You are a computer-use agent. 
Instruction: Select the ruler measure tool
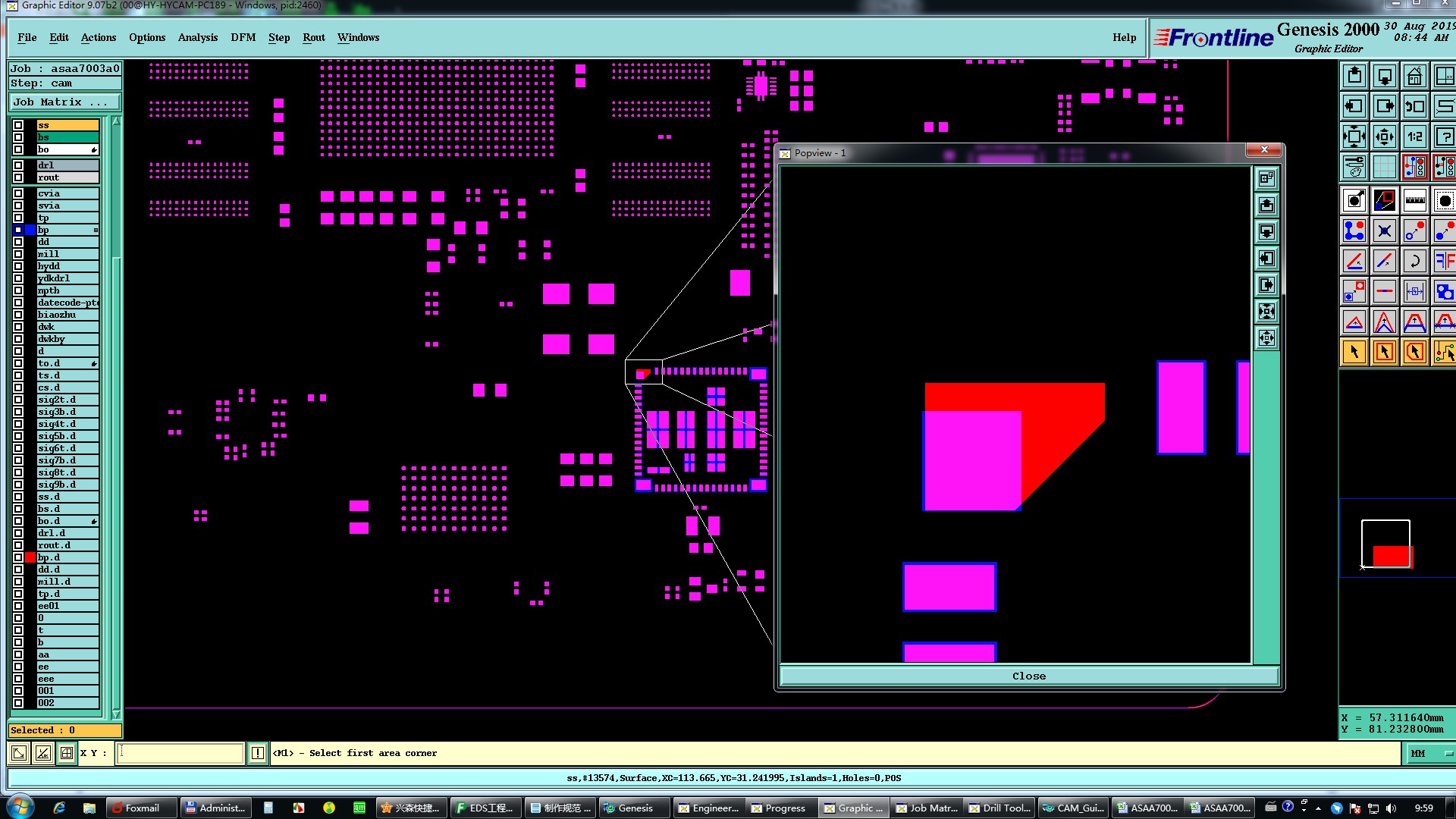click(1414, 201)
